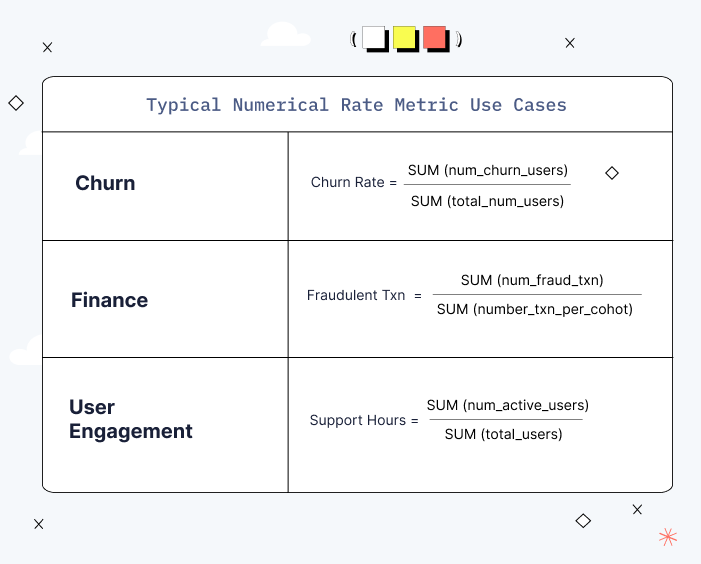Select the Churn row label
Image resolution: width=701 pixels, height=564 pixels.
point(105,184)
